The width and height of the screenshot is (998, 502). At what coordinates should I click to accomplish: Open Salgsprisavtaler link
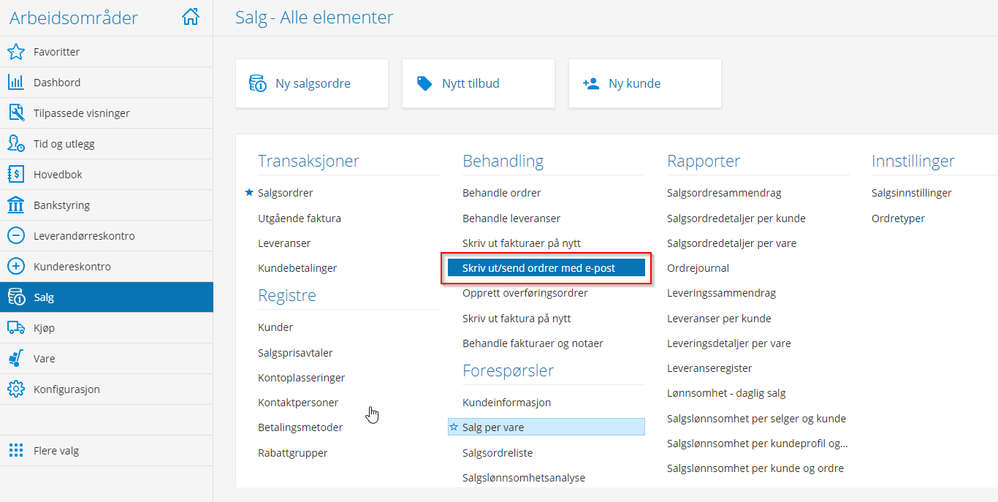point(295,352)
